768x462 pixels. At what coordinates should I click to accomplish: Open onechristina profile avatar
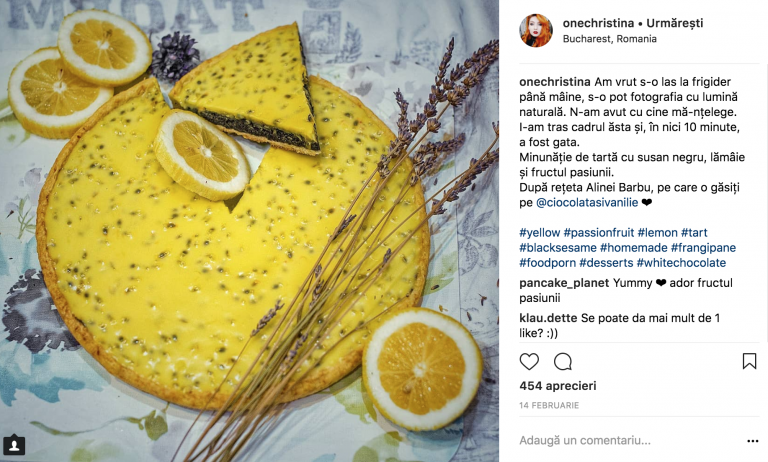536,30
